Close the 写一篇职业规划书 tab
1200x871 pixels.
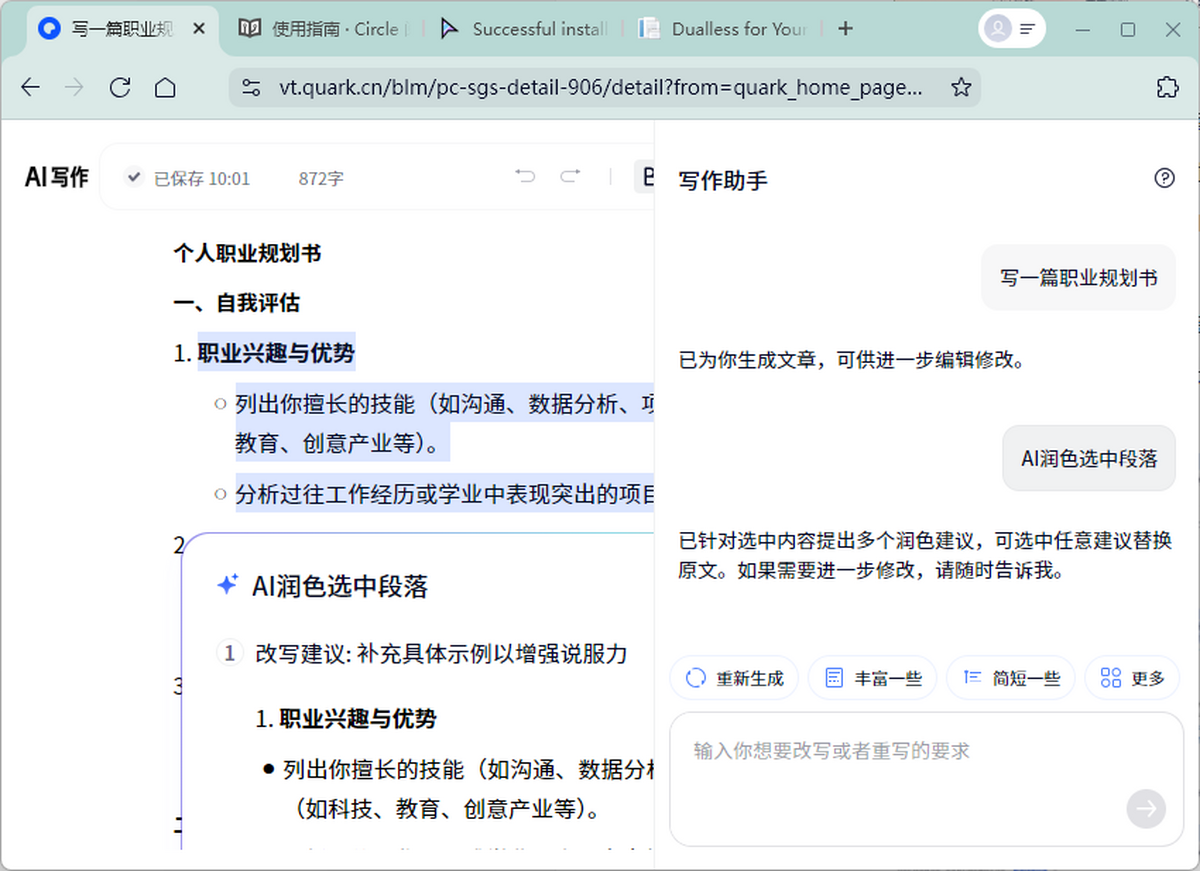[x=199, y=29]
